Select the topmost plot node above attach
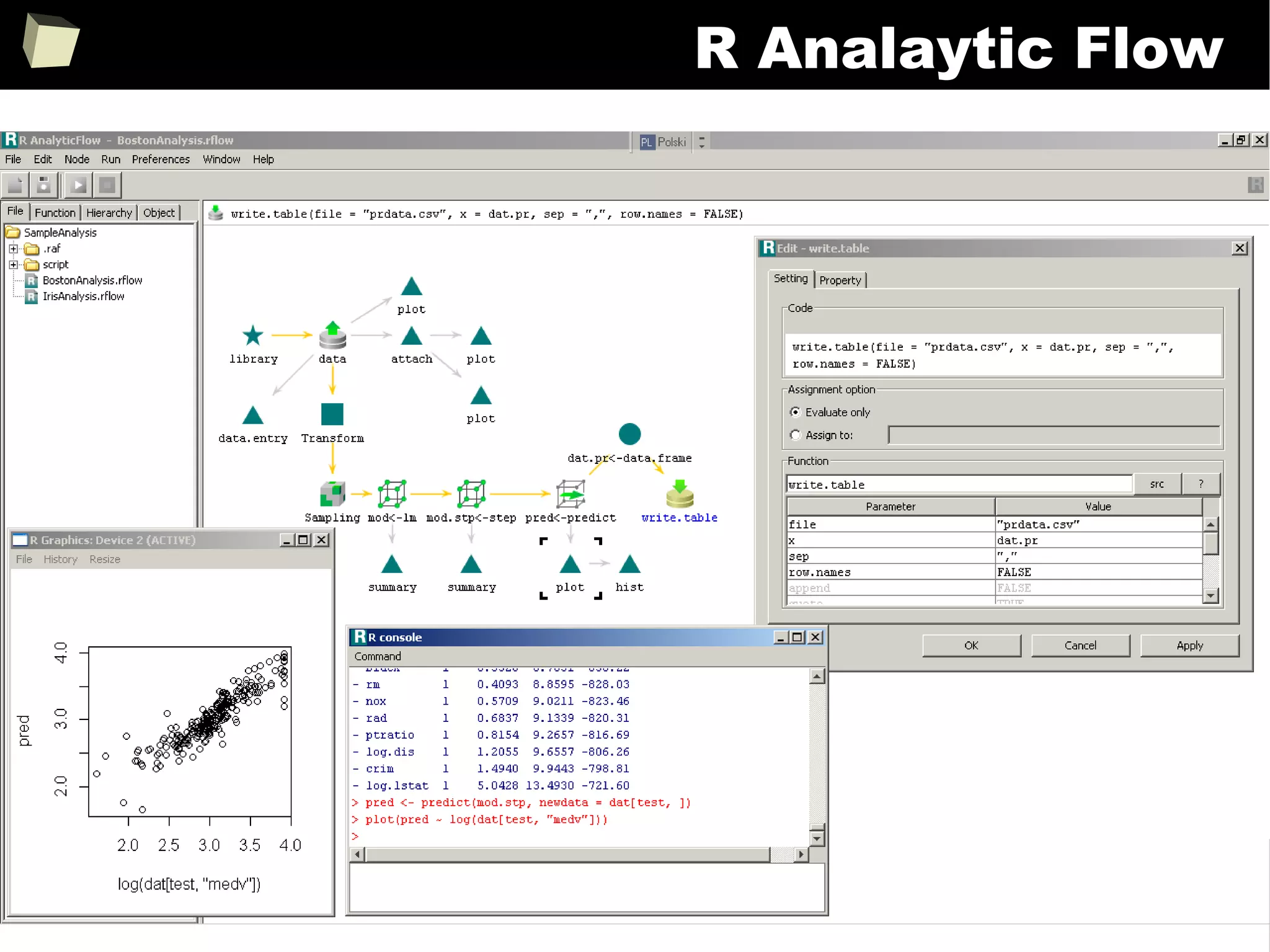1270x952 pixels. [x=411, y=286]
